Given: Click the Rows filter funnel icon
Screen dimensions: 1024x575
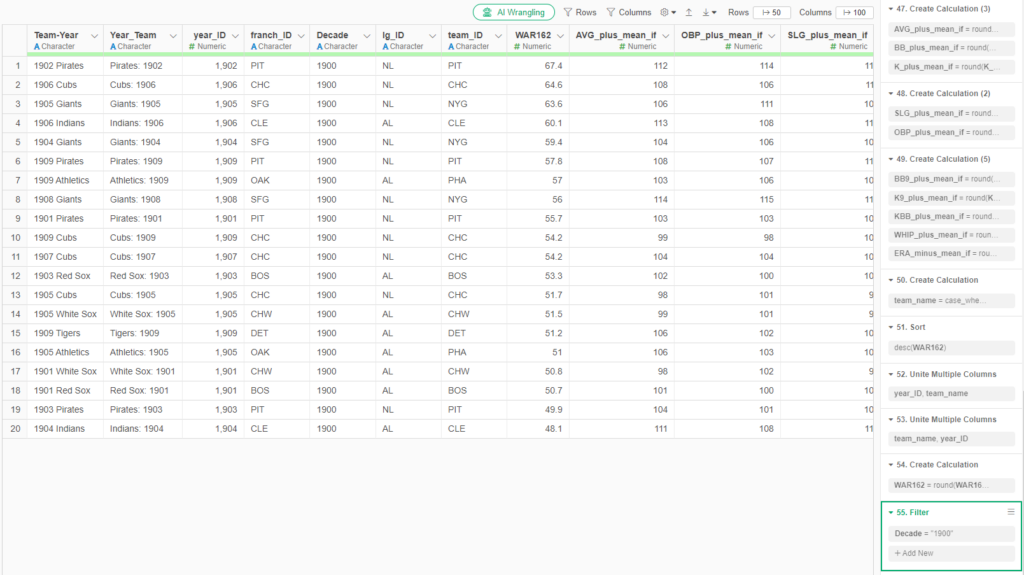Looking at the screenshot, I should pyautogui.click(x=568, y=13).
